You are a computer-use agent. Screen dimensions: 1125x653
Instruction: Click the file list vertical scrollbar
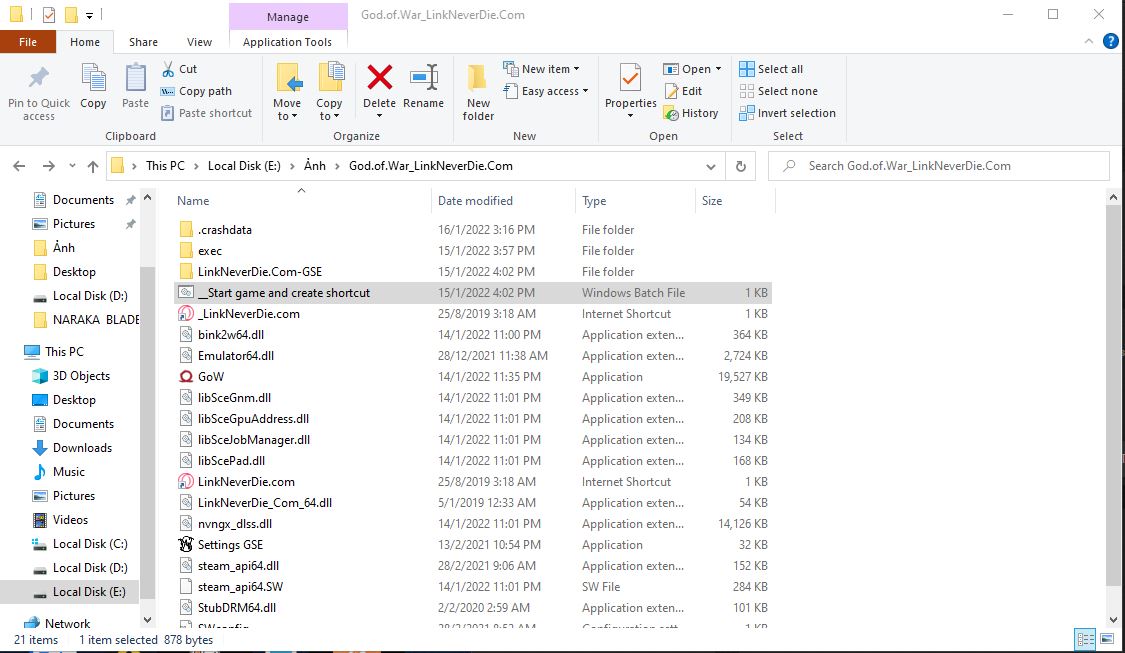1115,400
